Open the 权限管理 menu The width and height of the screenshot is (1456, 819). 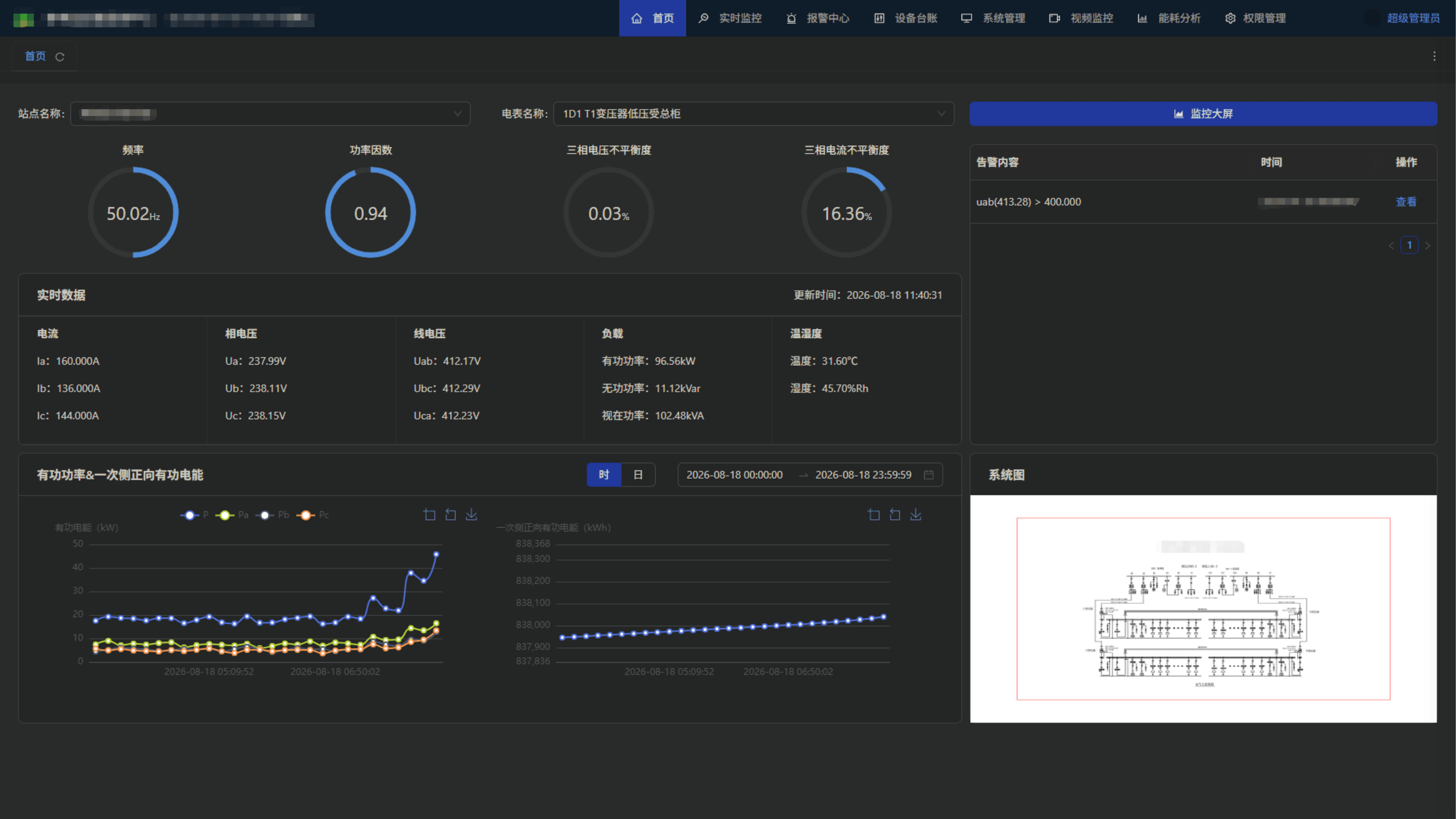[1255, 18]
